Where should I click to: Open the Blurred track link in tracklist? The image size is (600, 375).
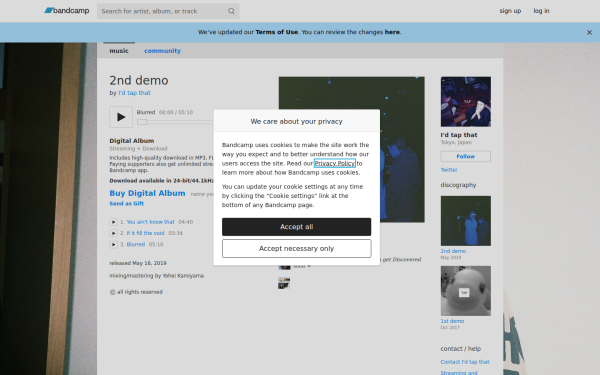tap(136, 244)
